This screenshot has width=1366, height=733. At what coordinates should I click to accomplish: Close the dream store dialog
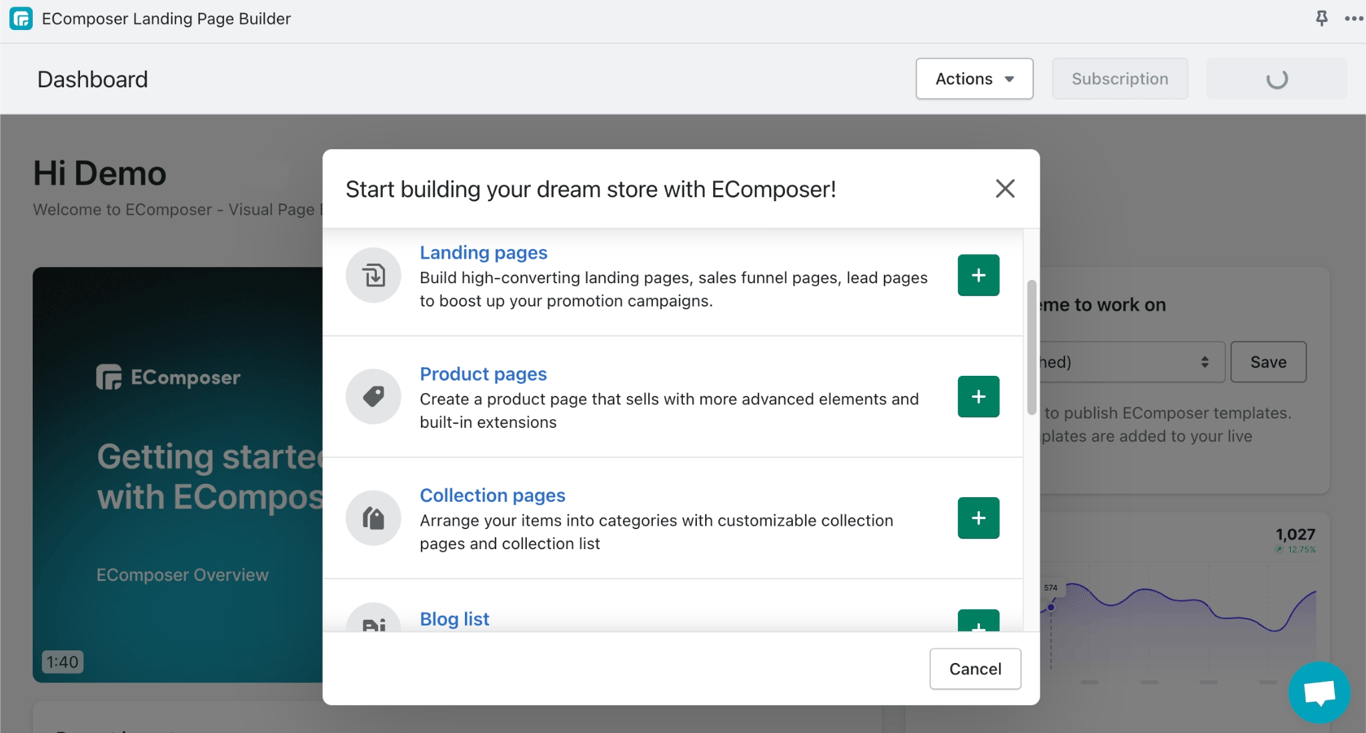[1005, 189]
